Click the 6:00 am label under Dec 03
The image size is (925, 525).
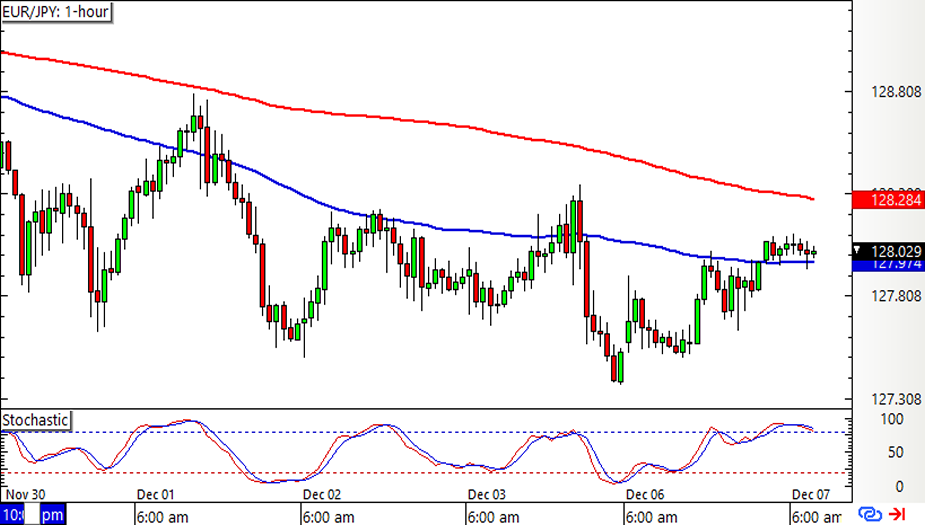[494, 517]
